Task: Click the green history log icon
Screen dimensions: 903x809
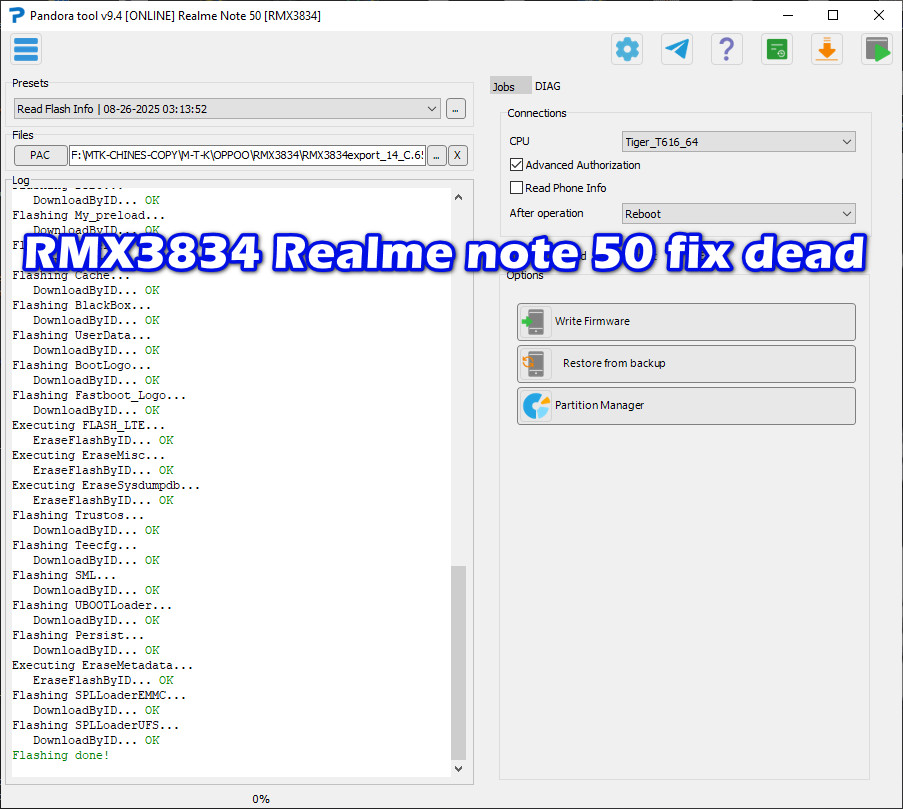Action: [777, 49]
